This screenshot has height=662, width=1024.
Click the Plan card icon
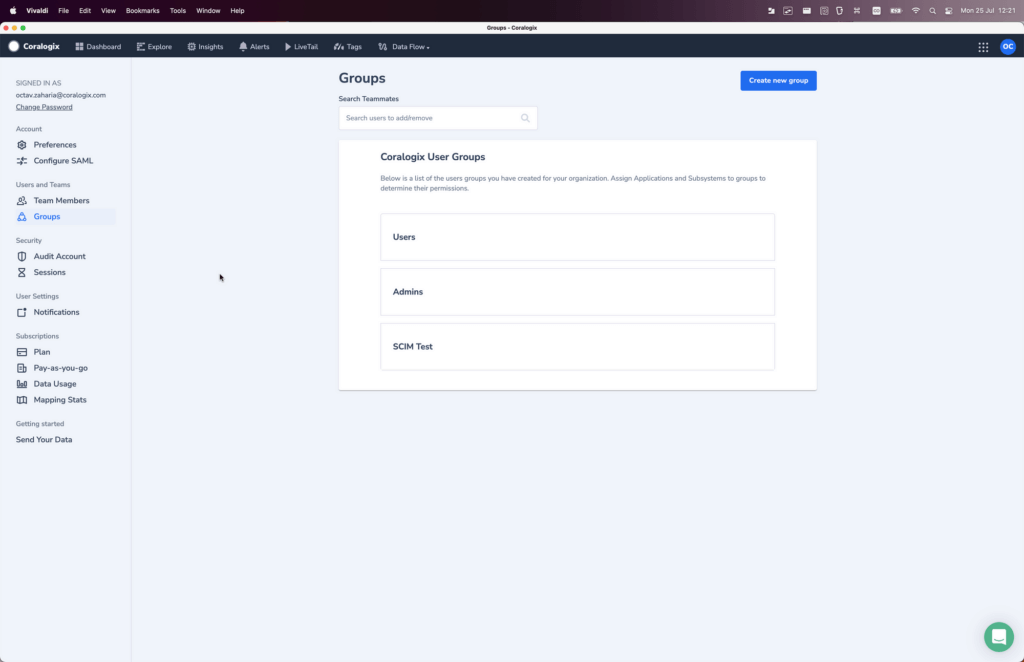(22, 352)
